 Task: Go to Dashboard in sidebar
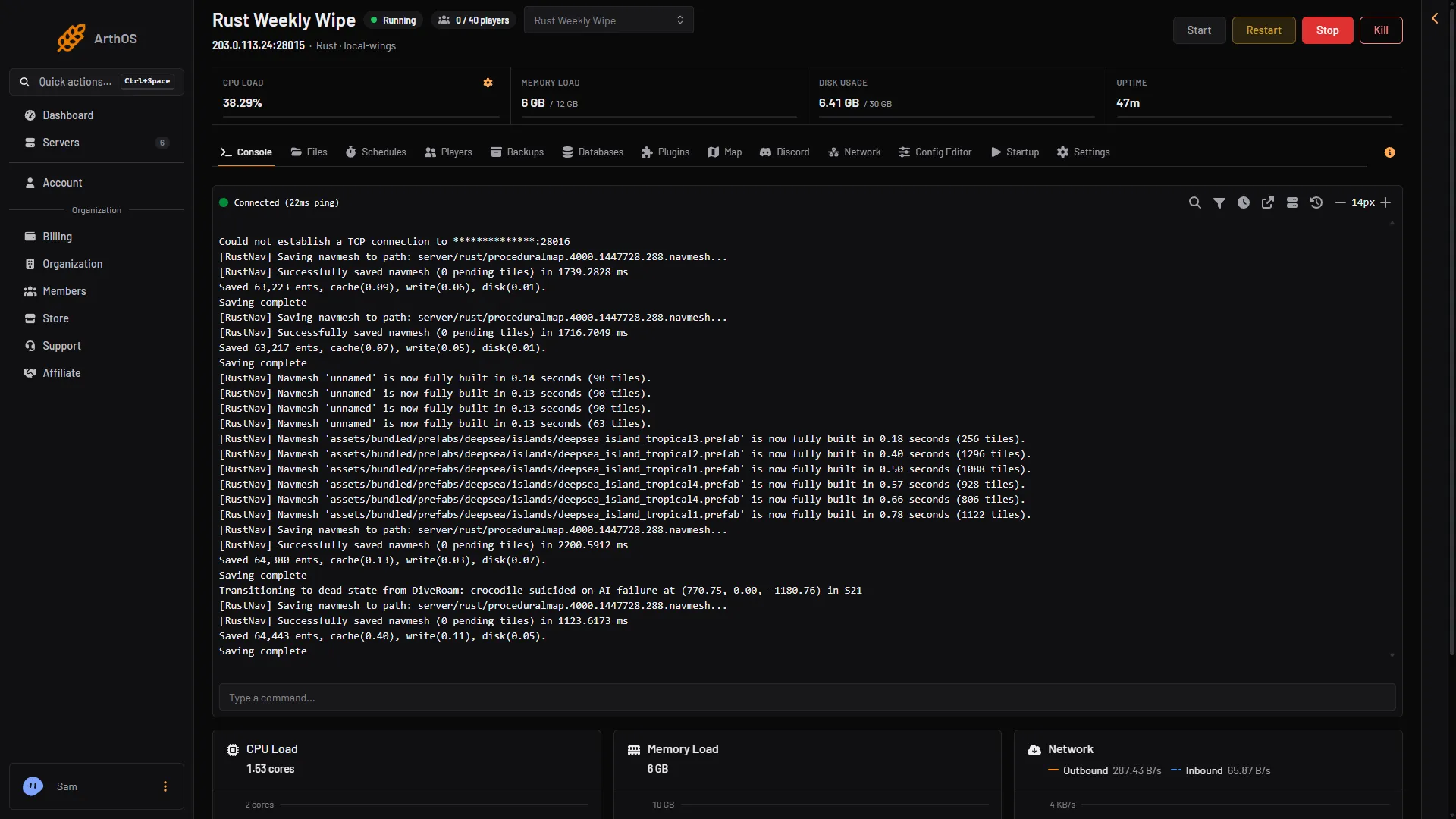(x=96, y=115)
